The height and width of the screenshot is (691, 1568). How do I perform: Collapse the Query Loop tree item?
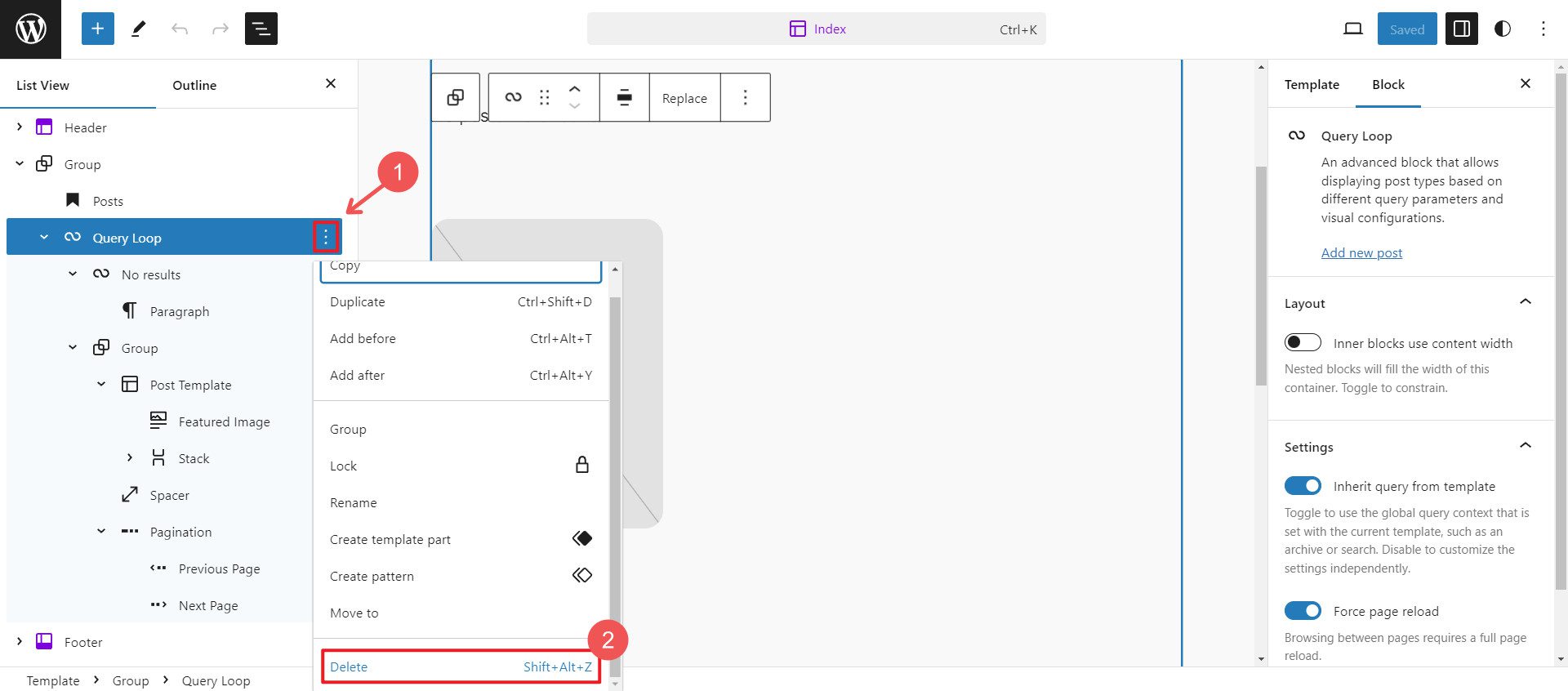44,237
